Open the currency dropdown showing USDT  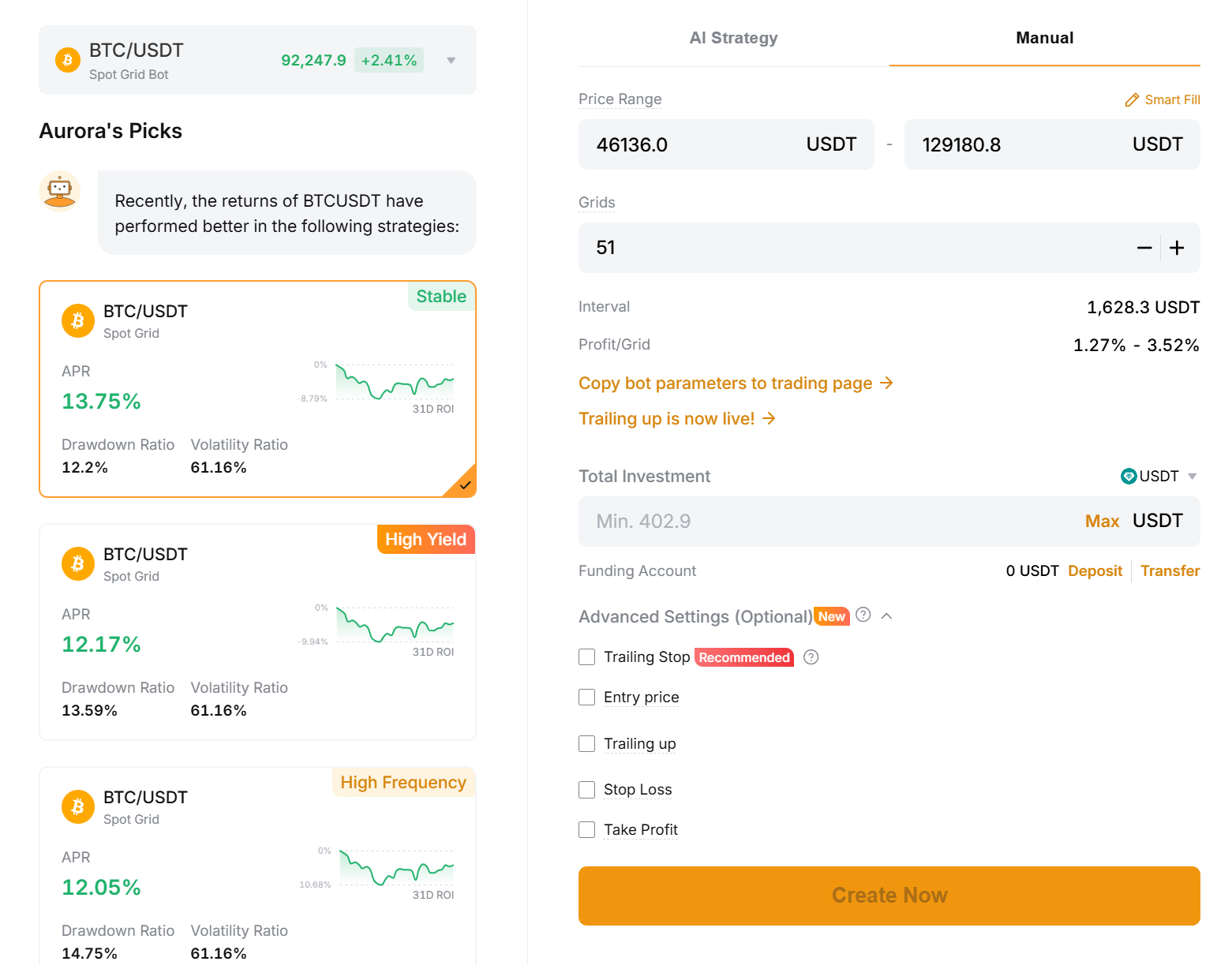point(1190,476)
